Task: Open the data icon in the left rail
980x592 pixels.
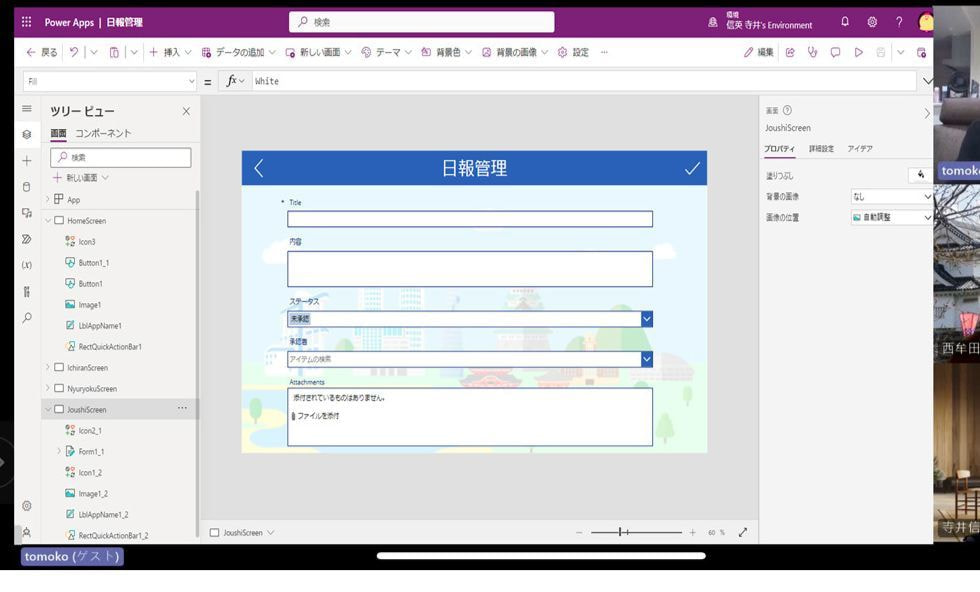Action: point(27,187)
